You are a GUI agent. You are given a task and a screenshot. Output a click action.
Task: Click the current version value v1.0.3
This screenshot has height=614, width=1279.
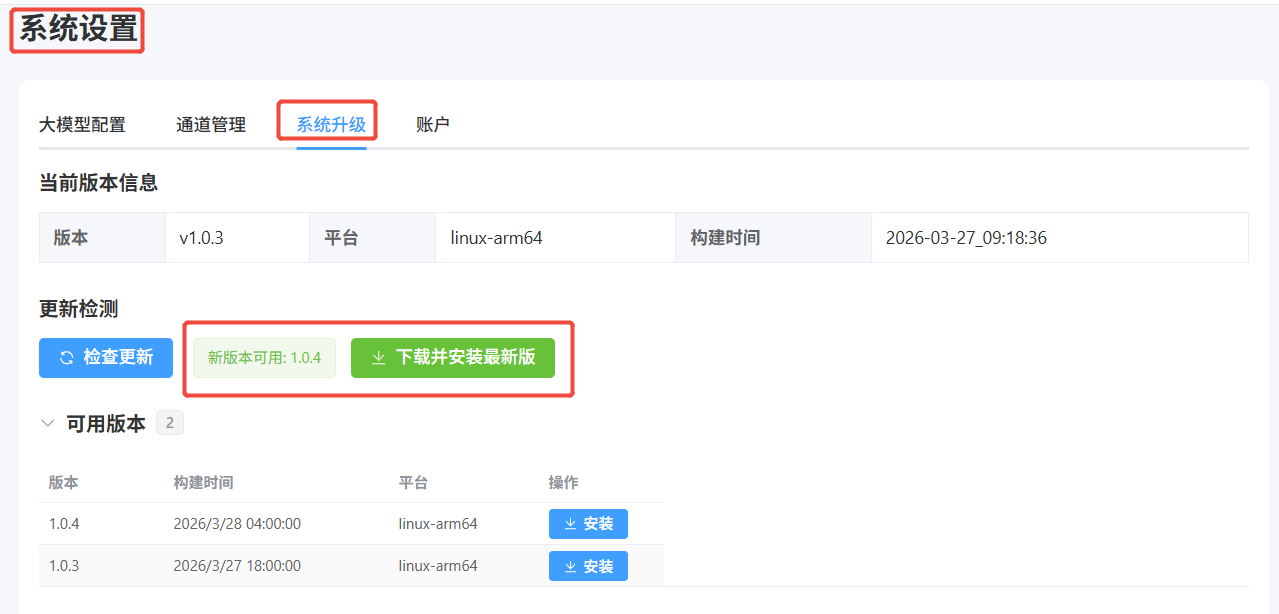point(201,238)
